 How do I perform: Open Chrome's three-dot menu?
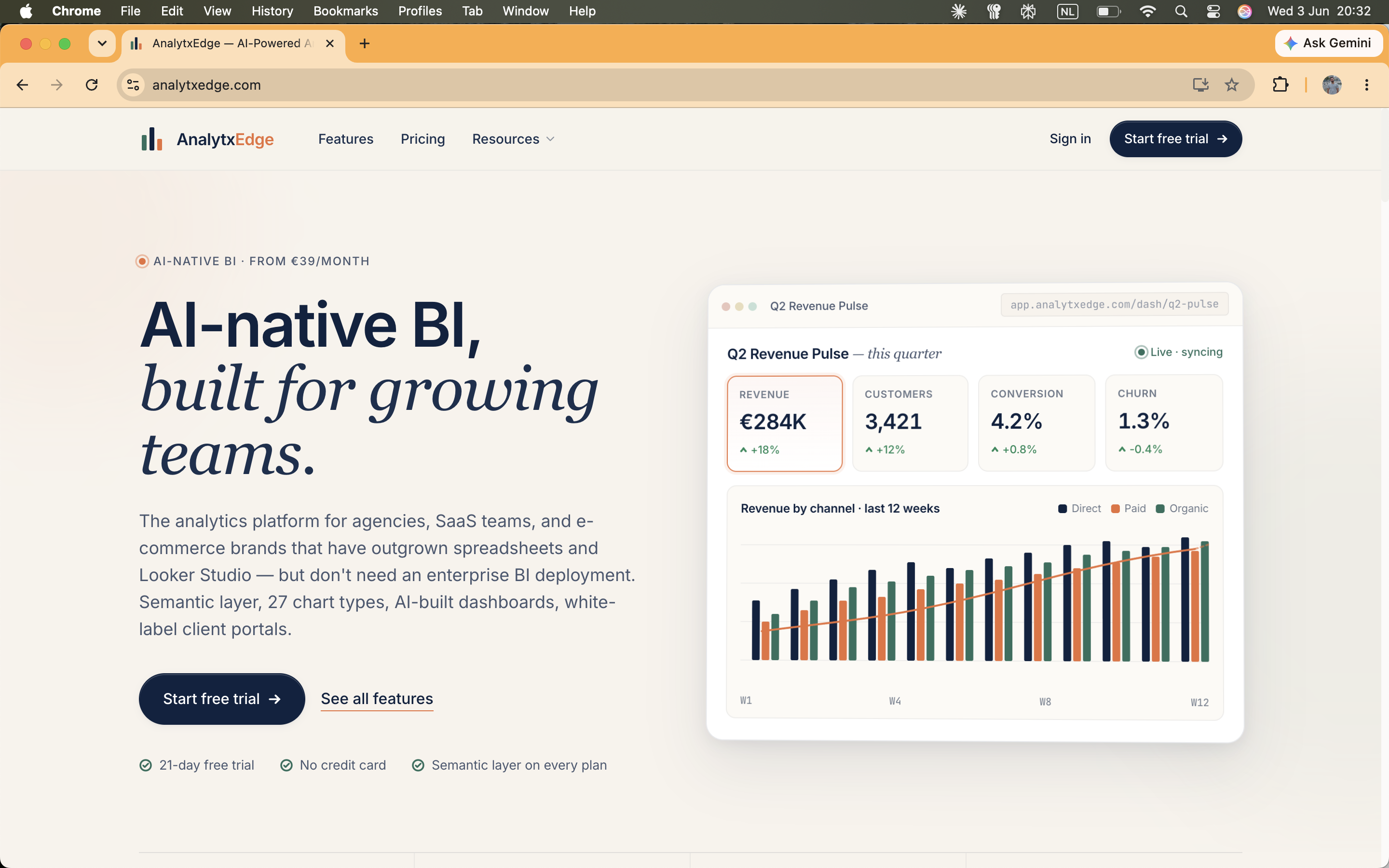tap(1367, 85)
